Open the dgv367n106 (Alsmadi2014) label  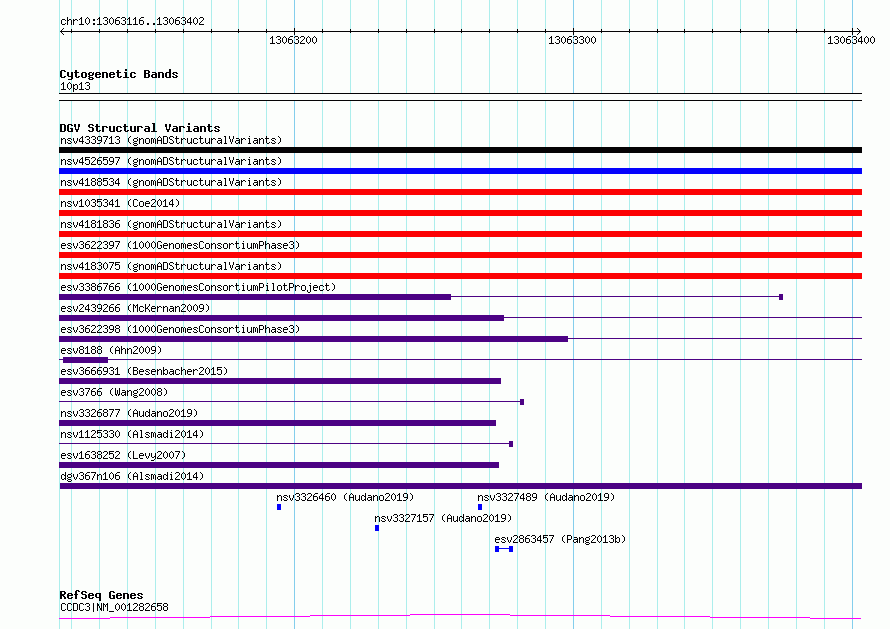132,476
